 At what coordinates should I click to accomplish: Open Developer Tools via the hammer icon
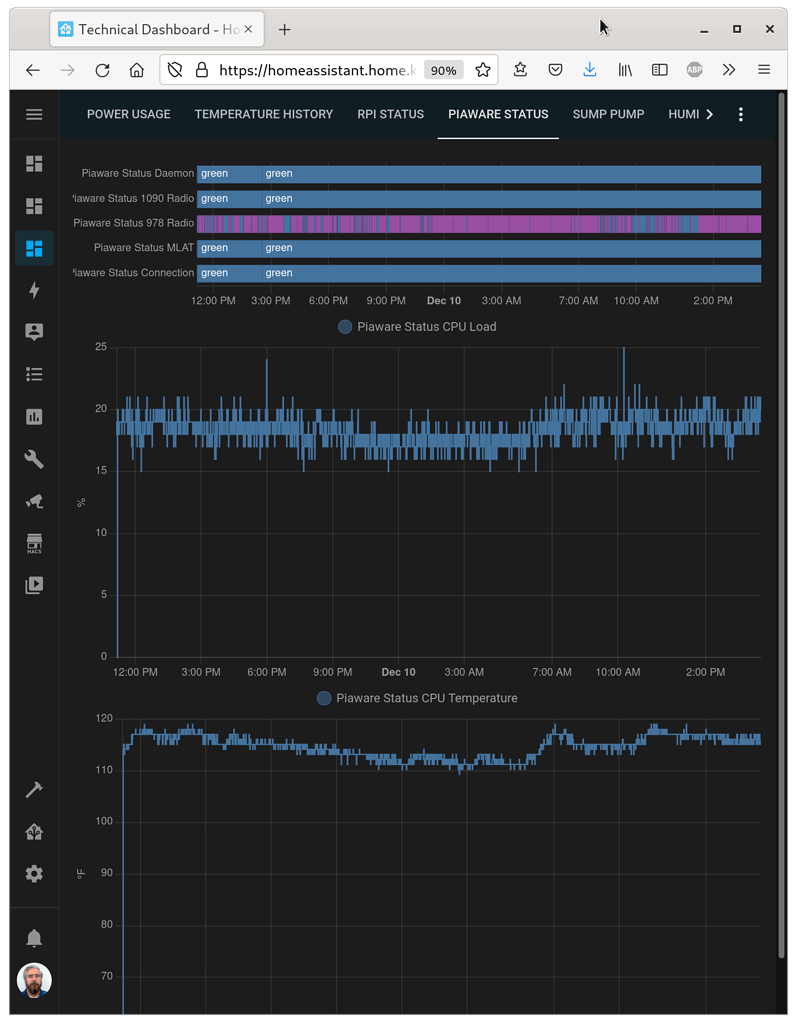click(x=34, y=790)
